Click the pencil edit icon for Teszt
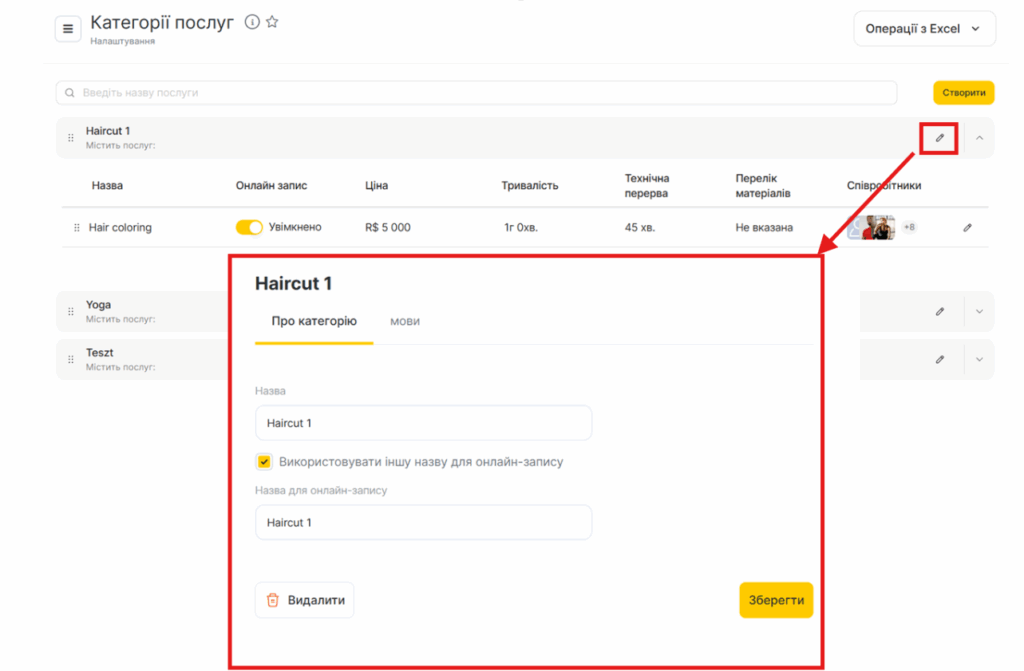The height and width of the screenshot is (671, 1024). point(939,359)
